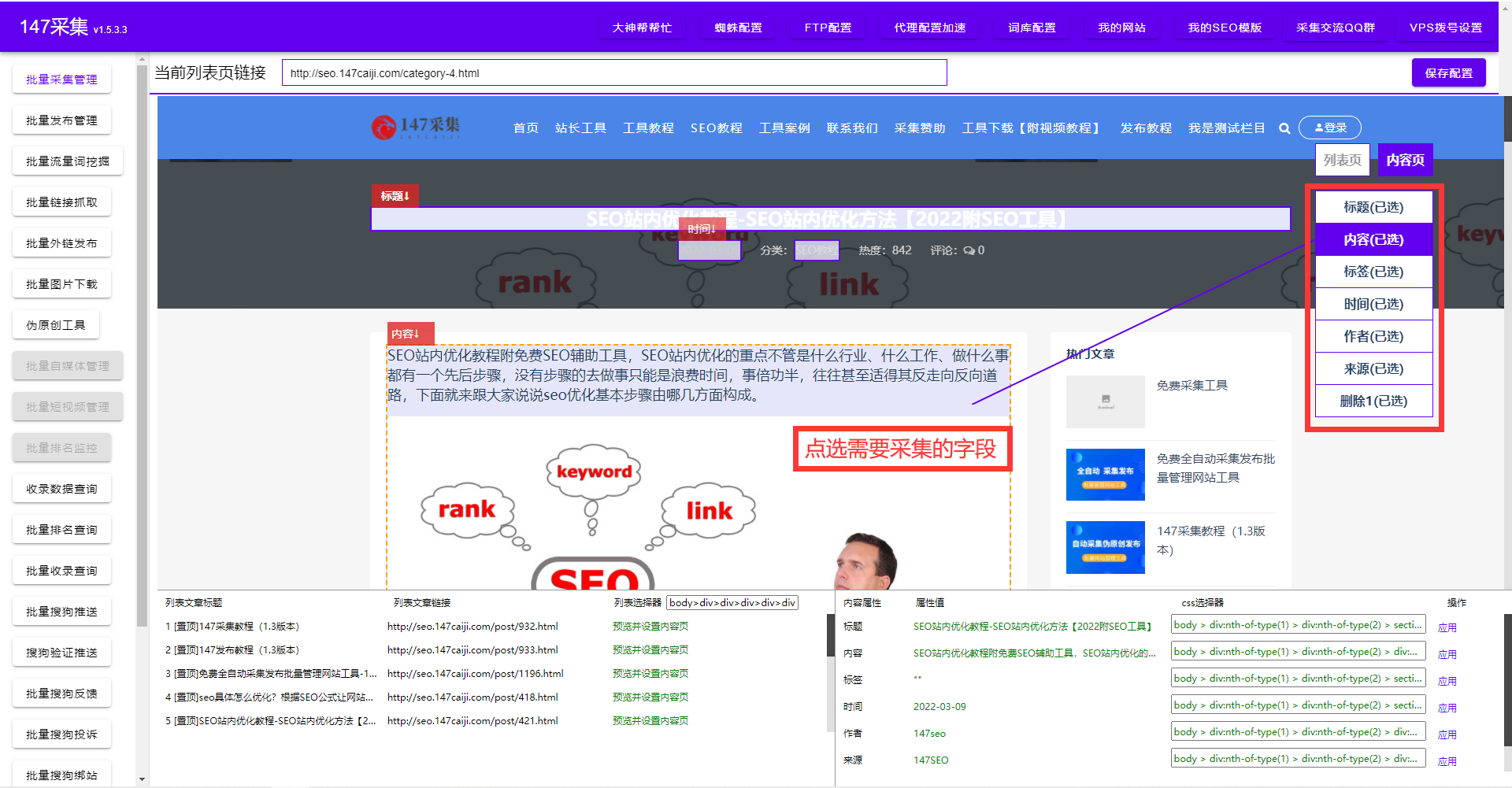Open 蜘蛛配置 in top menu
This screenshot has width=1512, height=788.
(x=738, y=28)
